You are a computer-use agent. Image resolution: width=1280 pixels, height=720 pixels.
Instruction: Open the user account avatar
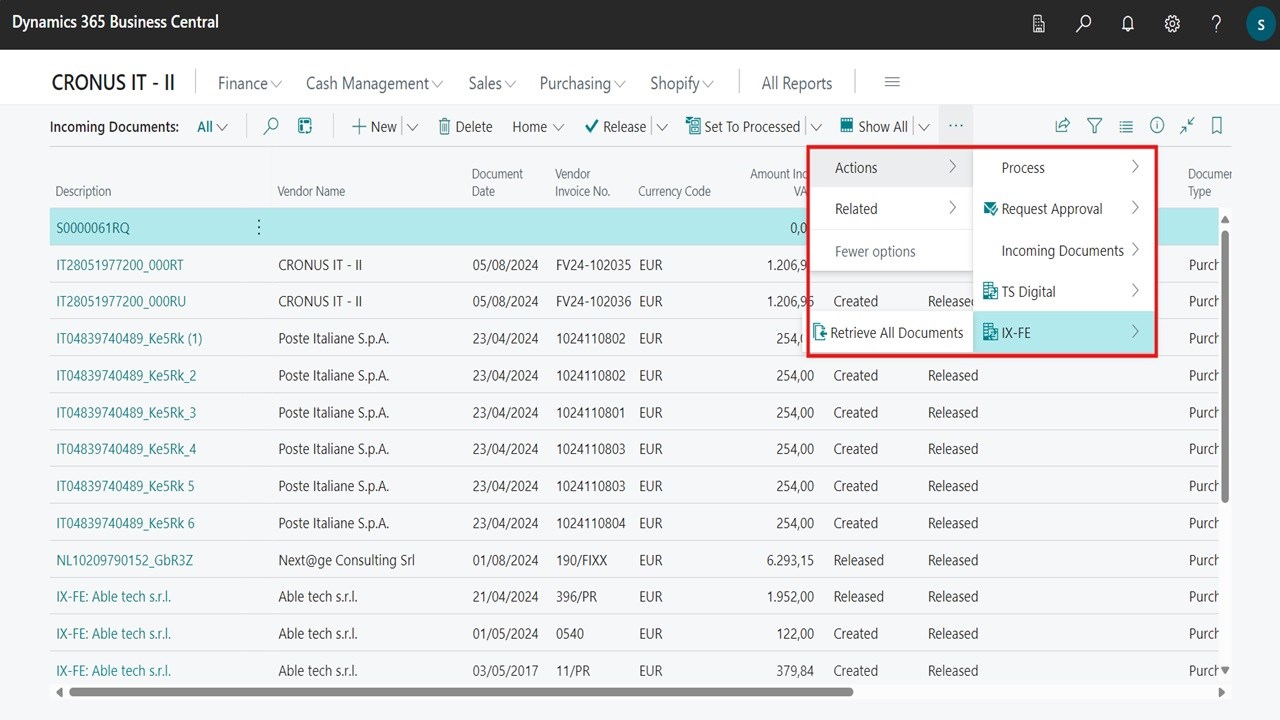(1260, 24)
